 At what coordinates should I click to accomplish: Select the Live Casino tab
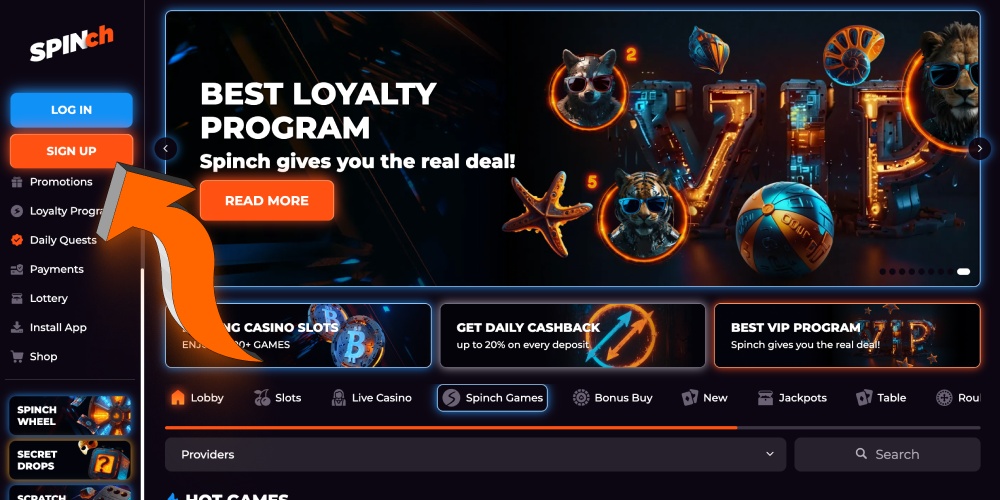(372, 398)
